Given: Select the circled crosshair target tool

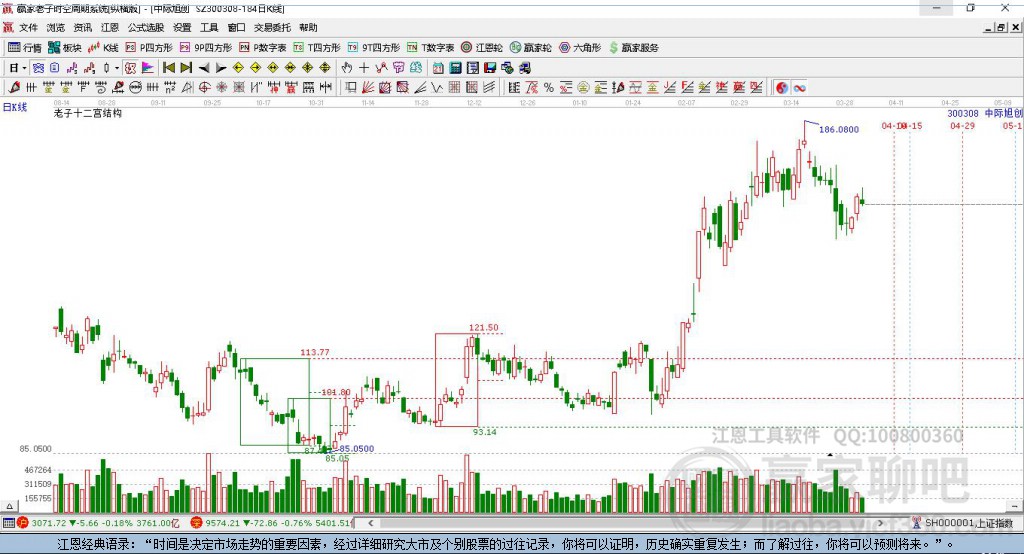Looking at the screenshot, I should 204,88.
